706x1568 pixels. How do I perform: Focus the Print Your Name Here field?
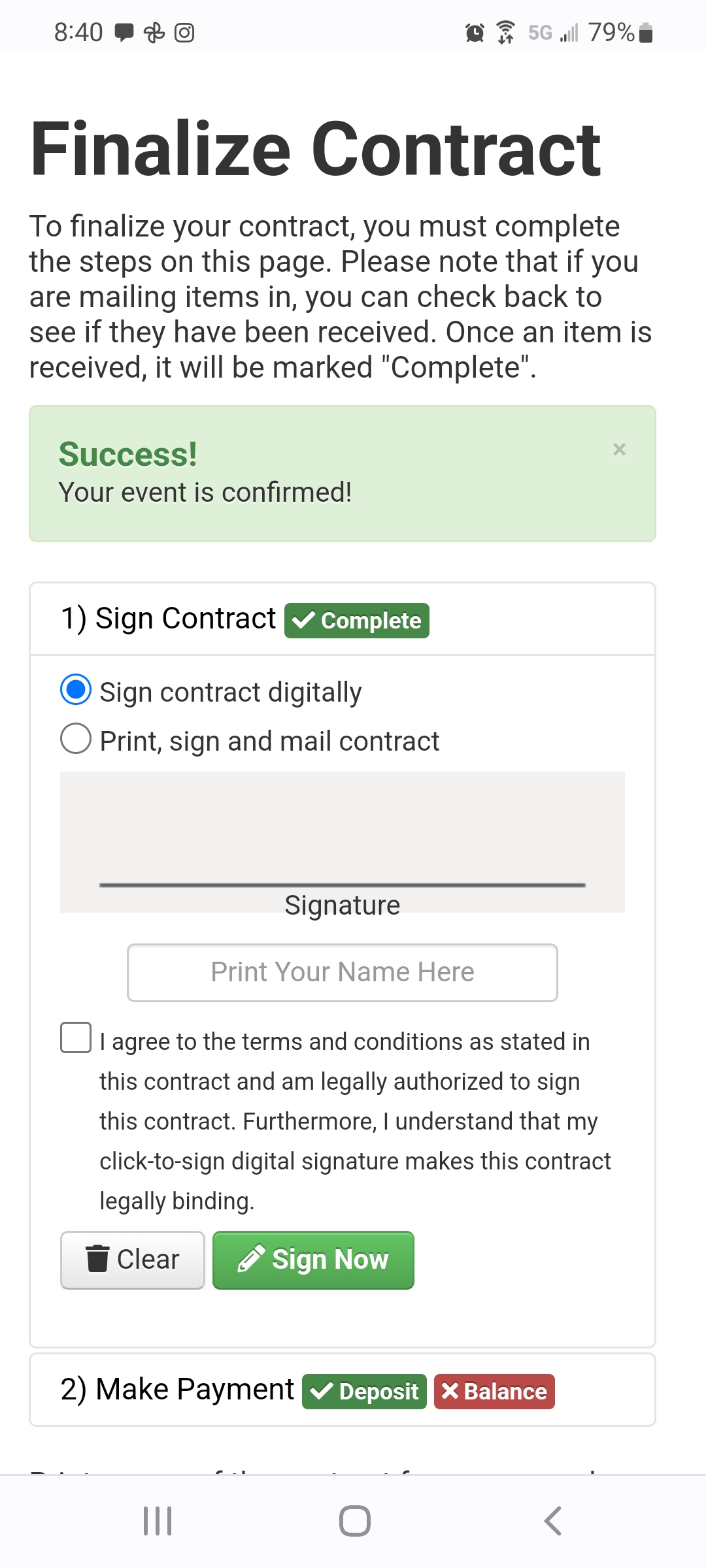pos(342,972)
